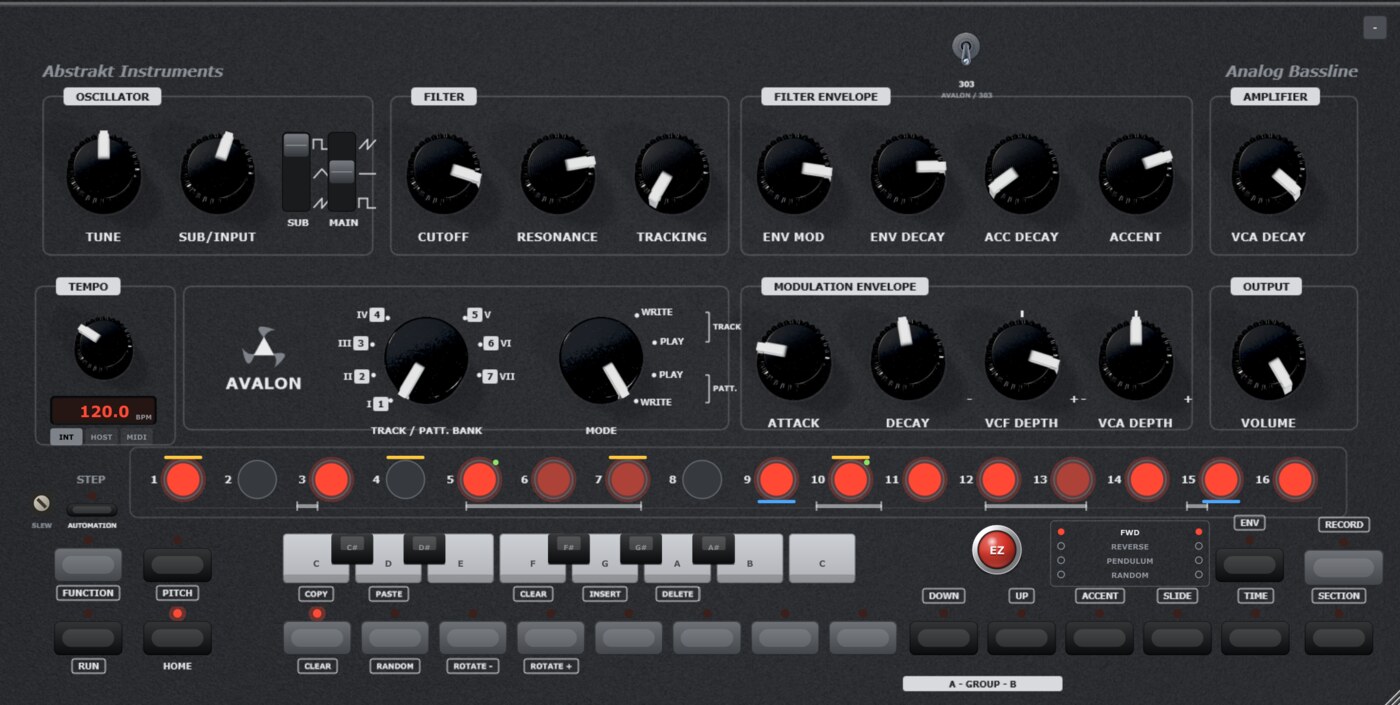Screen dimensions: 1400x705
Task: Click the UP octave button
Action: click(x=1021, y=638)
